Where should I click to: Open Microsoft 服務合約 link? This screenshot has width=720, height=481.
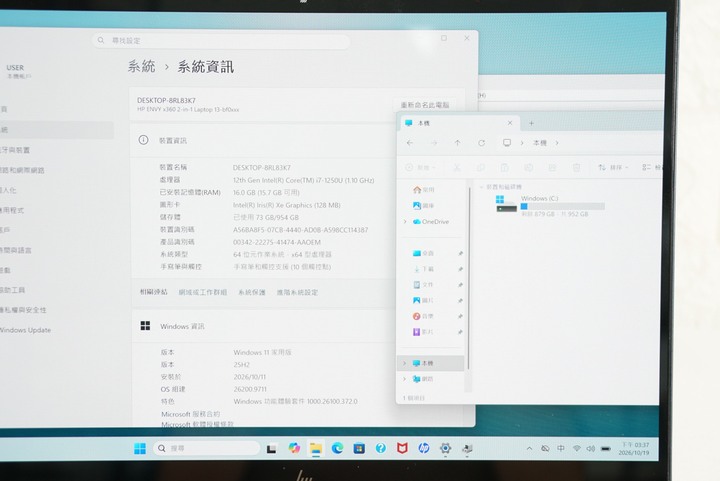(191, 414)
